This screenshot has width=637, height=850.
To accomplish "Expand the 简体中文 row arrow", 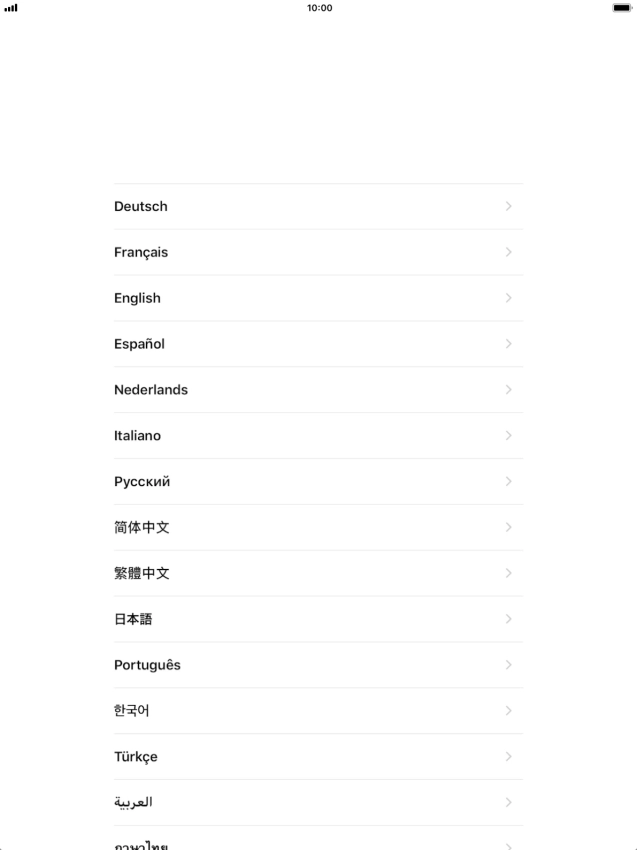I will (509, 527).
